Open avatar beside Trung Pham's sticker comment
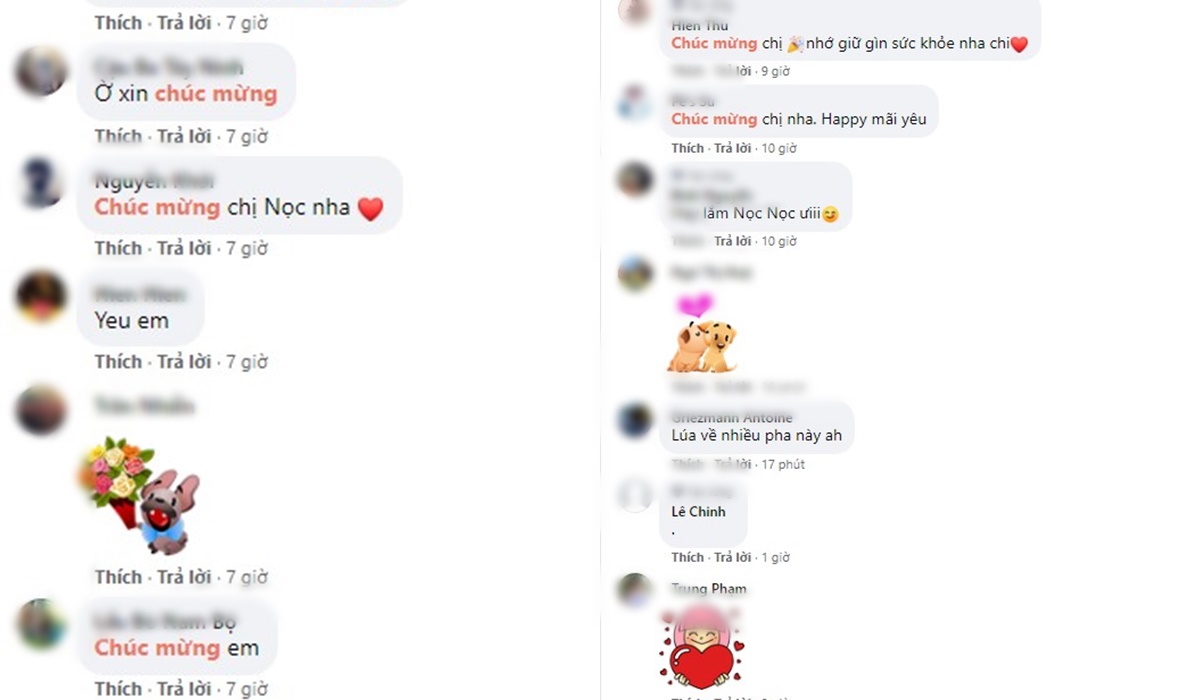The image size is (1200, 700). (635, 590)
